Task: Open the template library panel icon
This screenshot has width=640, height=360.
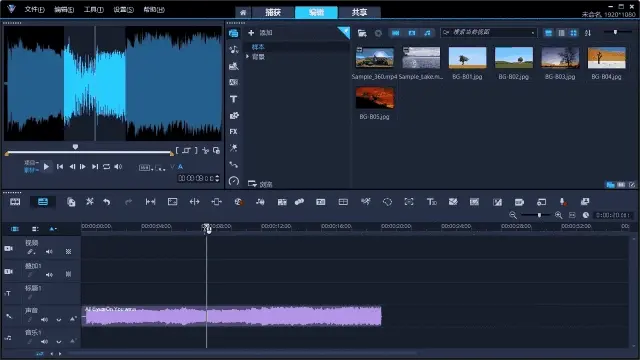Action: [x=233, y=66]
